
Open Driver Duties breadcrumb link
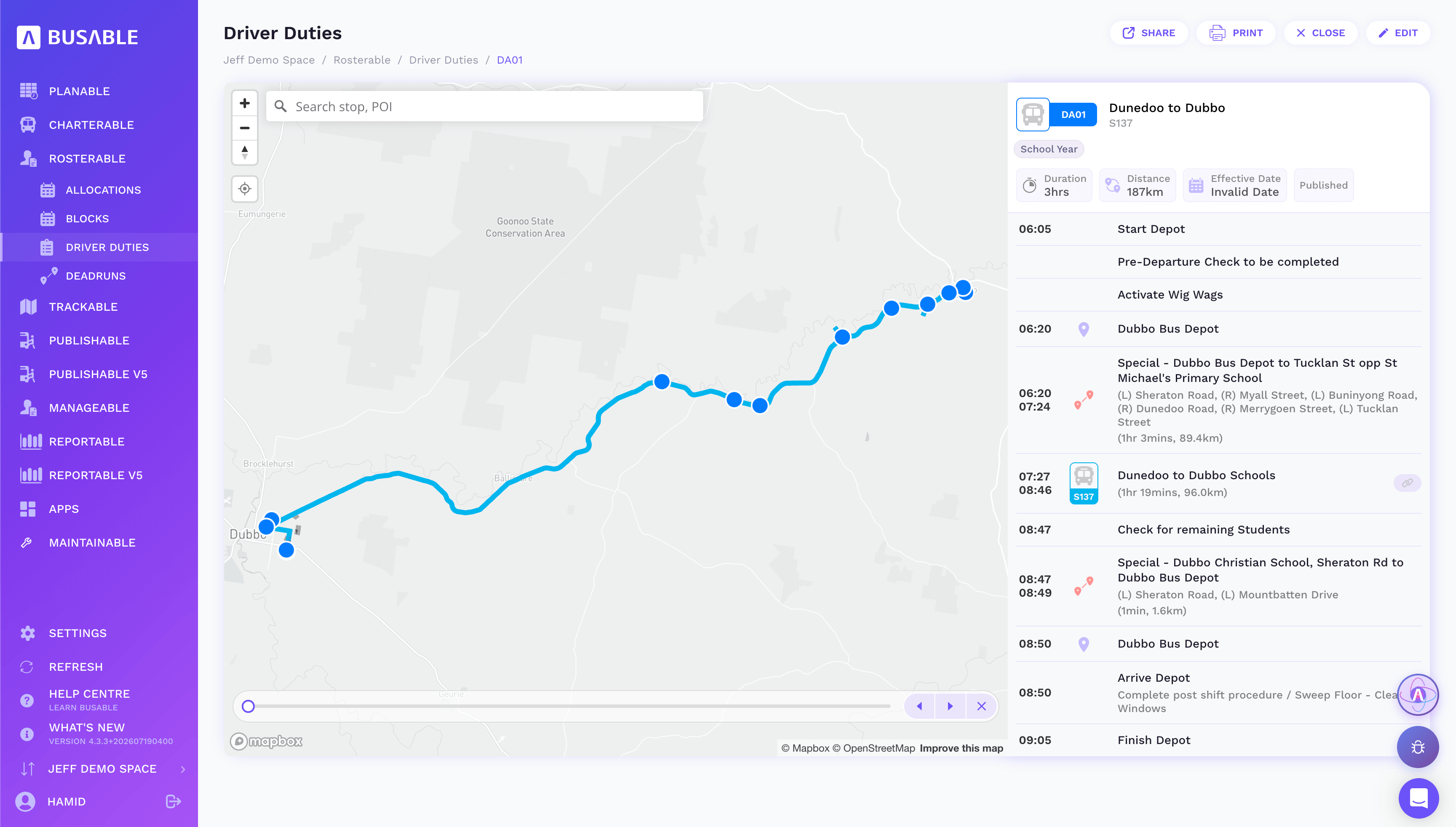(x=443, y=60)
